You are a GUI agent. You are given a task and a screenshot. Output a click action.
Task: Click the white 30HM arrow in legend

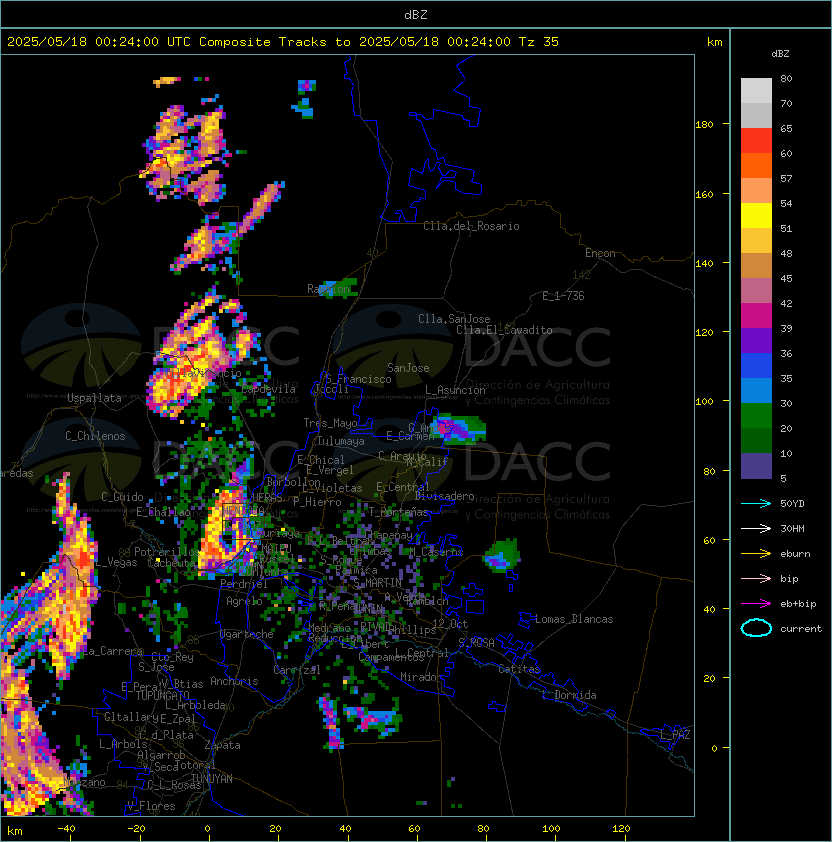click(x=756, y=528)
